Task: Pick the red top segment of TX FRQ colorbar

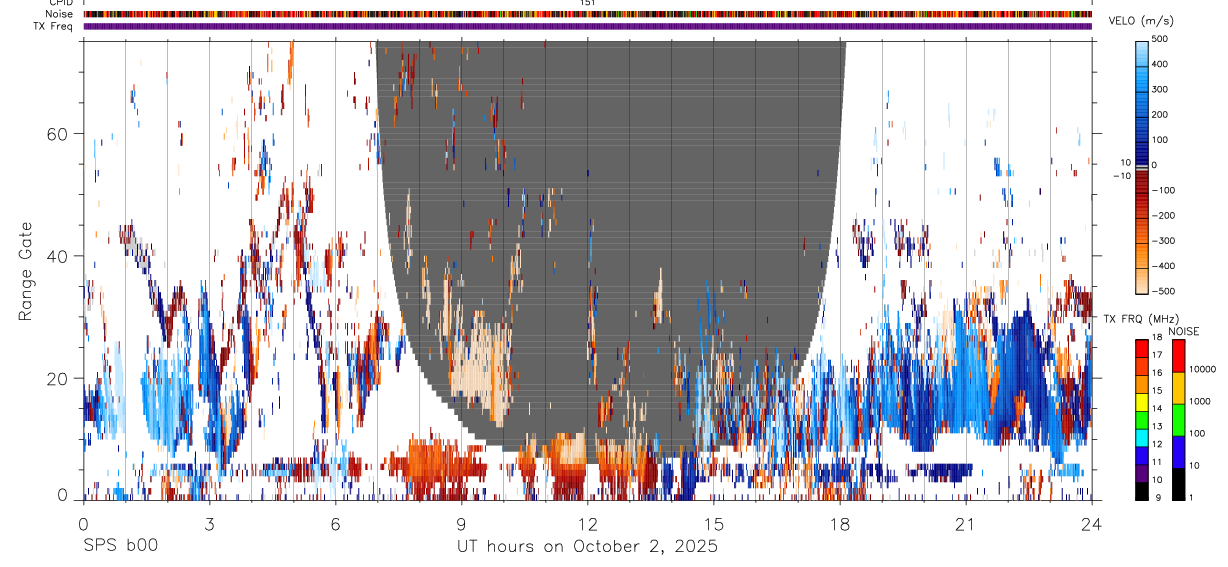Action: coord(1142,347)
